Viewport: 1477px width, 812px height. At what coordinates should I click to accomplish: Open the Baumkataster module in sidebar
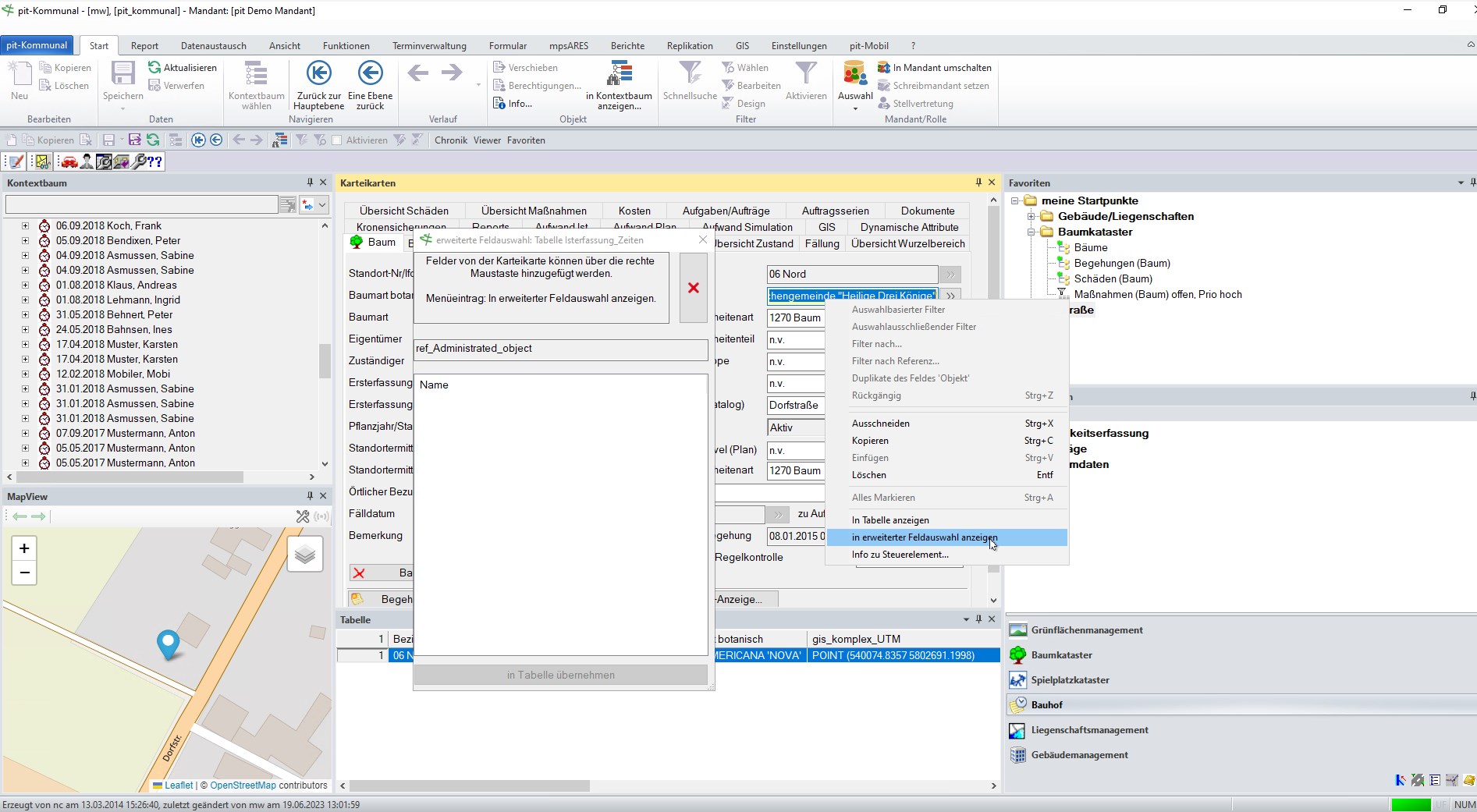[1061, 655]
